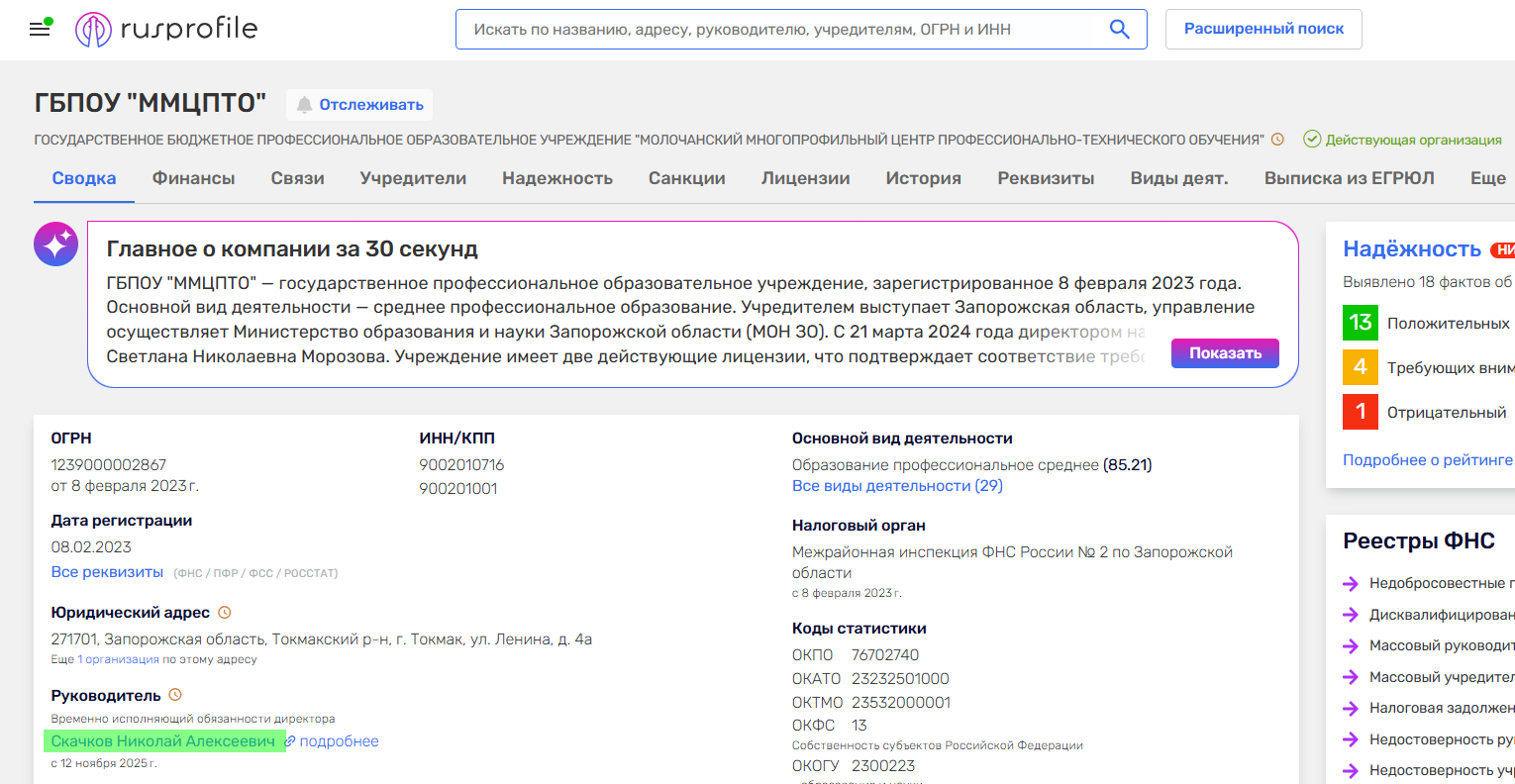Click the rusprofile logo
Screen dimensions: 1515x784
(x=166, y=28)
